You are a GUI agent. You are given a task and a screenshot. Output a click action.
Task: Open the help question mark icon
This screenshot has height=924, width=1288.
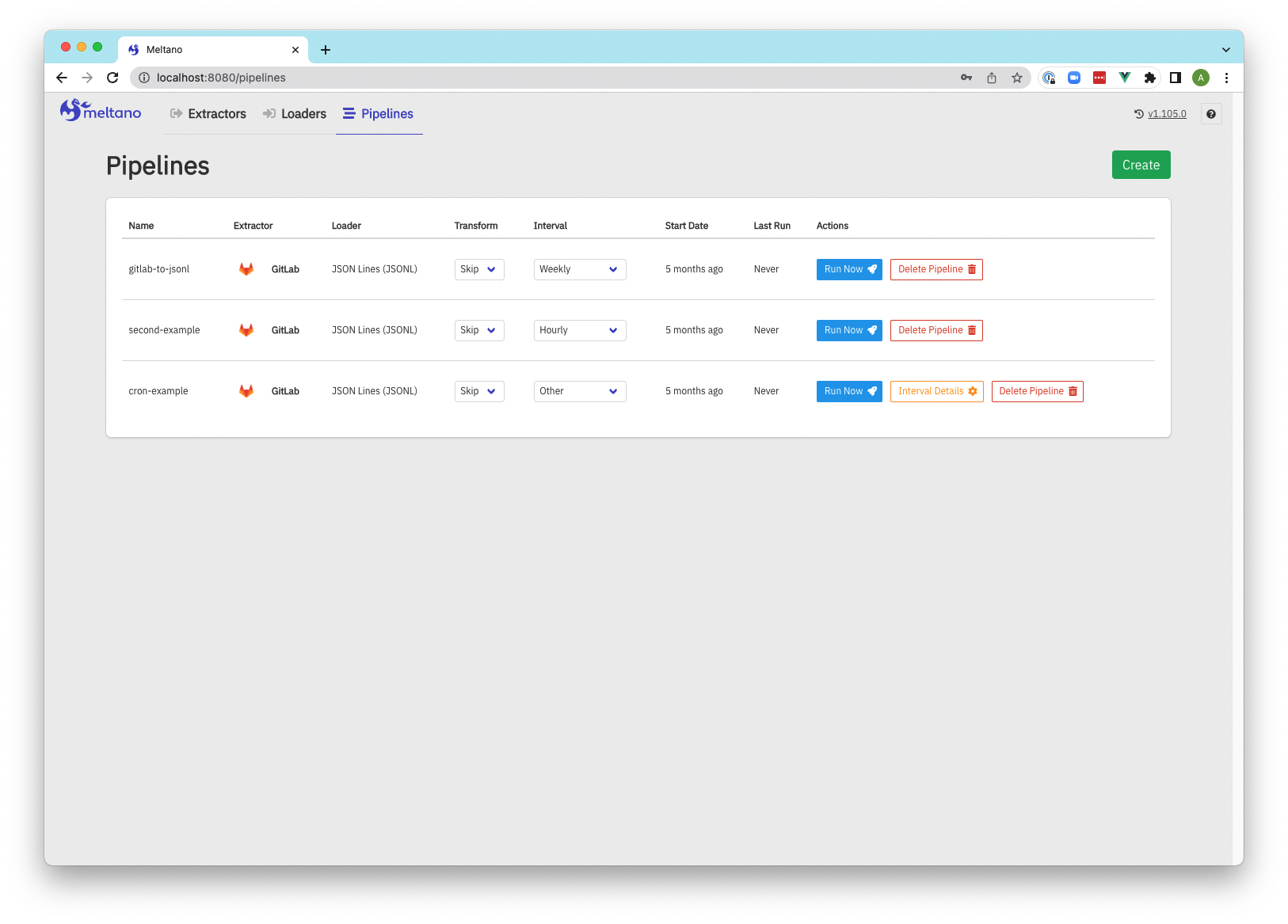point(1210,113)
